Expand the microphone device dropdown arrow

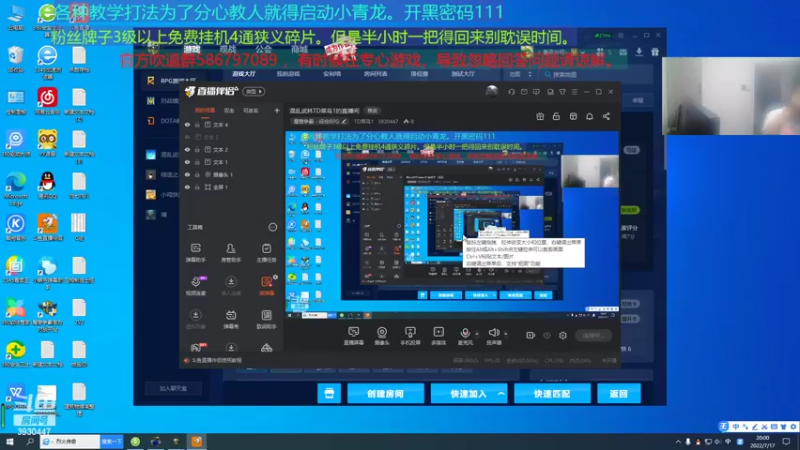pos(477,334)
